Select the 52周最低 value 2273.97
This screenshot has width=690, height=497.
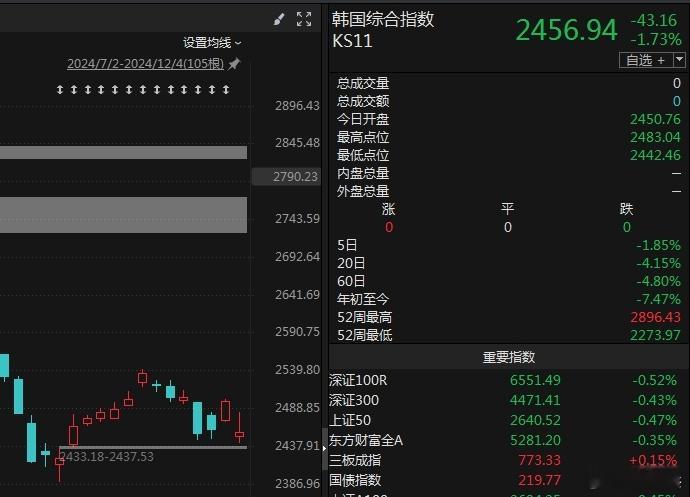tap(655, 335)
